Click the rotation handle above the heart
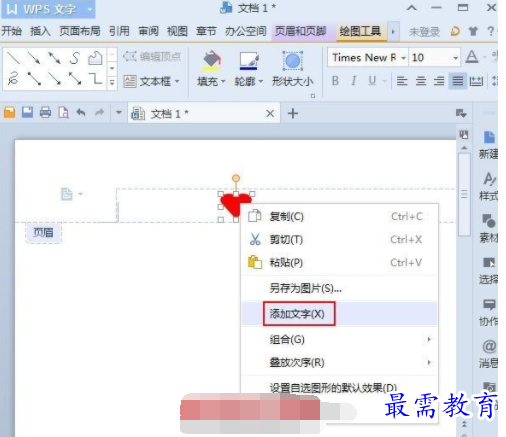Image resolution: width=506 pixels, height=437 pixels. pyautogui.click(x=236, y=178)
